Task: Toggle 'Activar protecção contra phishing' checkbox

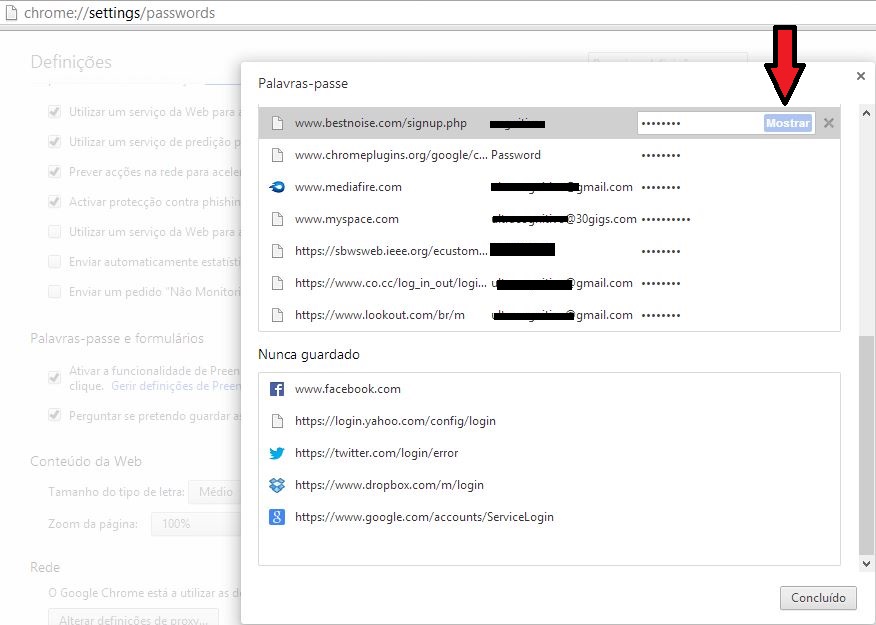Action: 54,202
